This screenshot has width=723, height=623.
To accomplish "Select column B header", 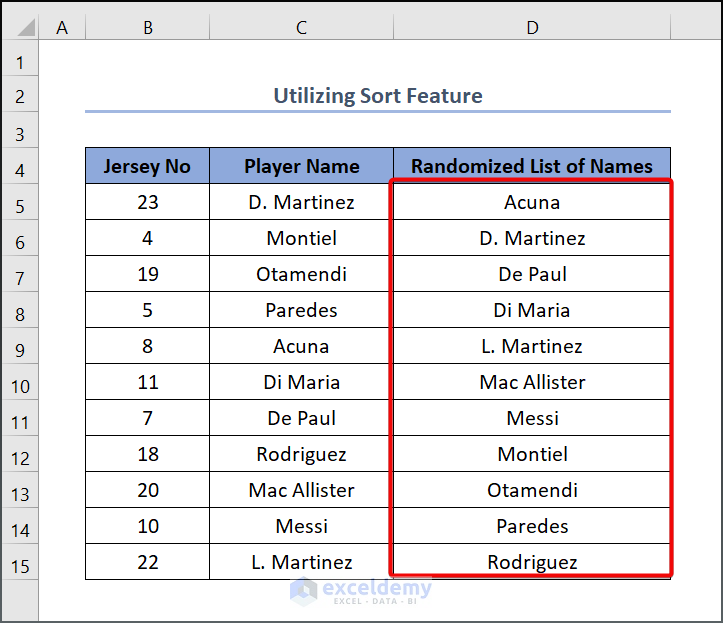I will 147,28.
